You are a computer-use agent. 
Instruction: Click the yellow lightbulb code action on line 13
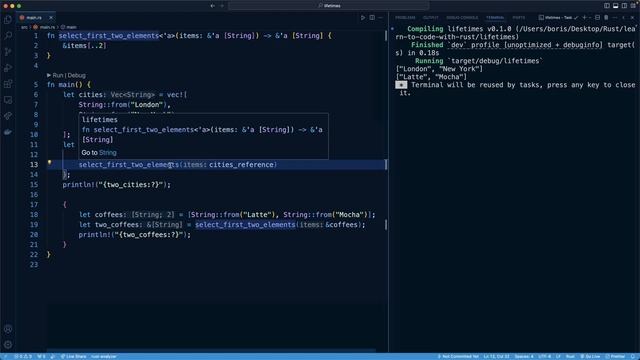click(49, 162)
